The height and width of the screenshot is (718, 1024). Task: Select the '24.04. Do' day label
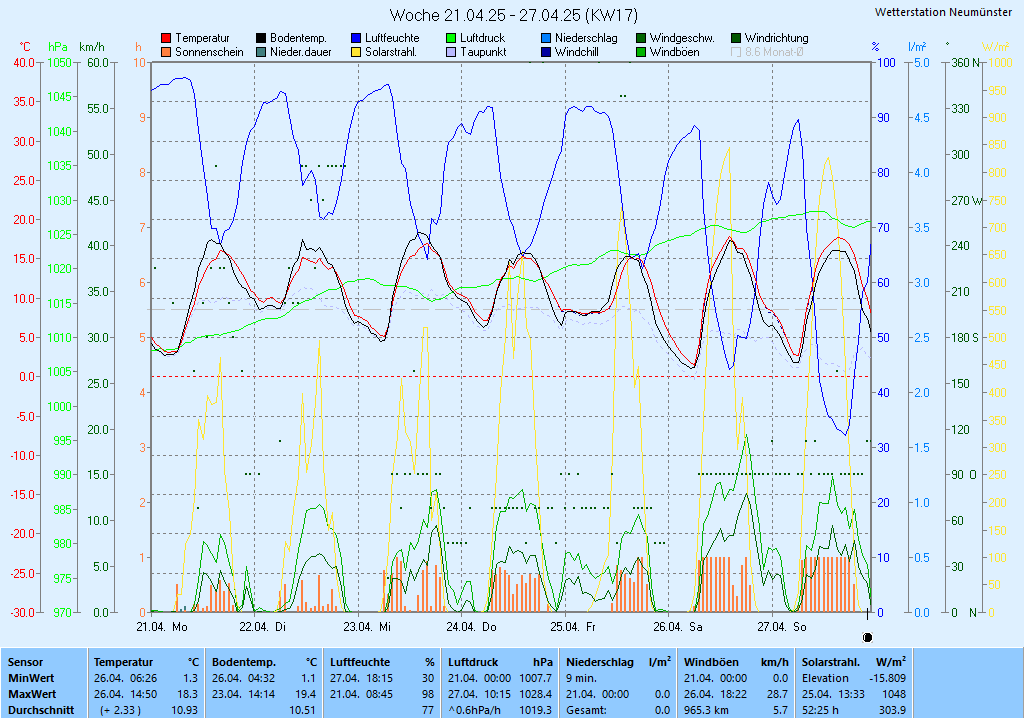(x=472, y=627)
